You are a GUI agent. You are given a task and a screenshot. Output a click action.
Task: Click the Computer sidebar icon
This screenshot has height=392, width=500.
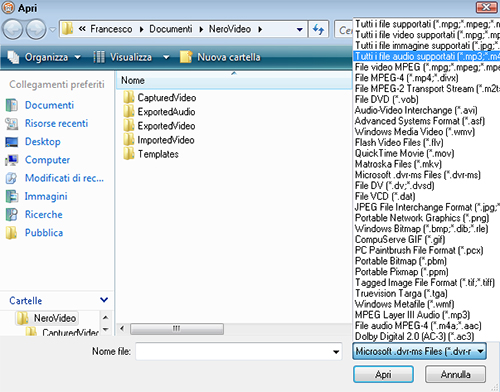[12, 160]
